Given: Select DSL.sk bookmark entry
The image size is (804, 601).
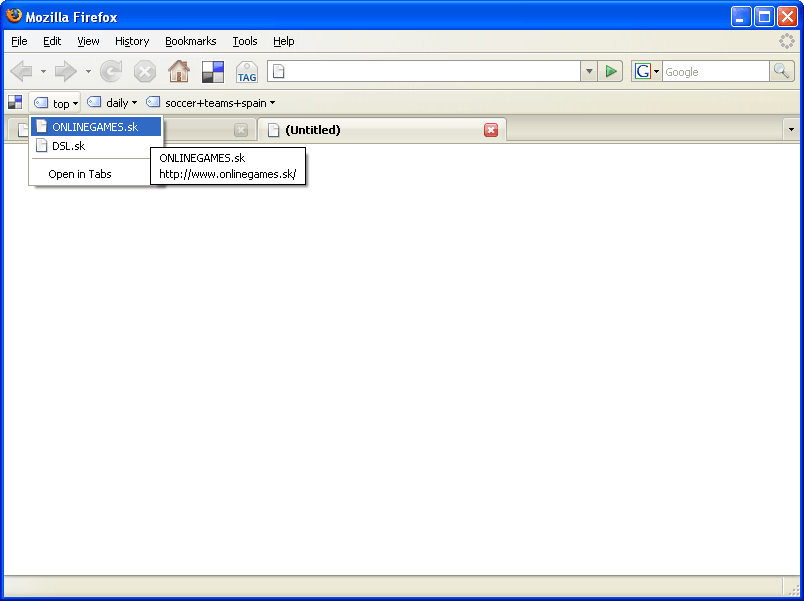Looking at the screenshot, I should [x=96, y=146].
